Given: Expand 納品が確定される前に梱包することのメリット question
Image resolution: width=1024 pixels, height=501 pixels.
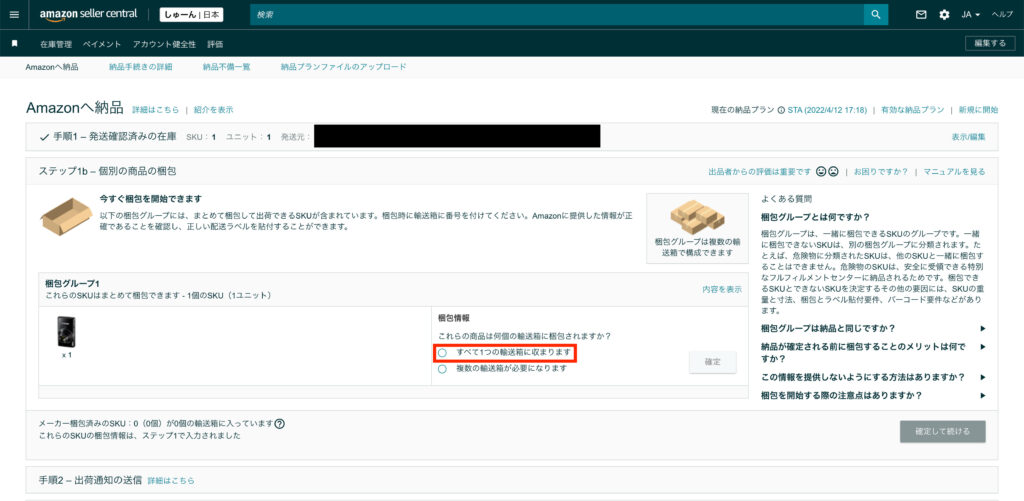Looking at the screenshot, I should (x=873, y=353).
